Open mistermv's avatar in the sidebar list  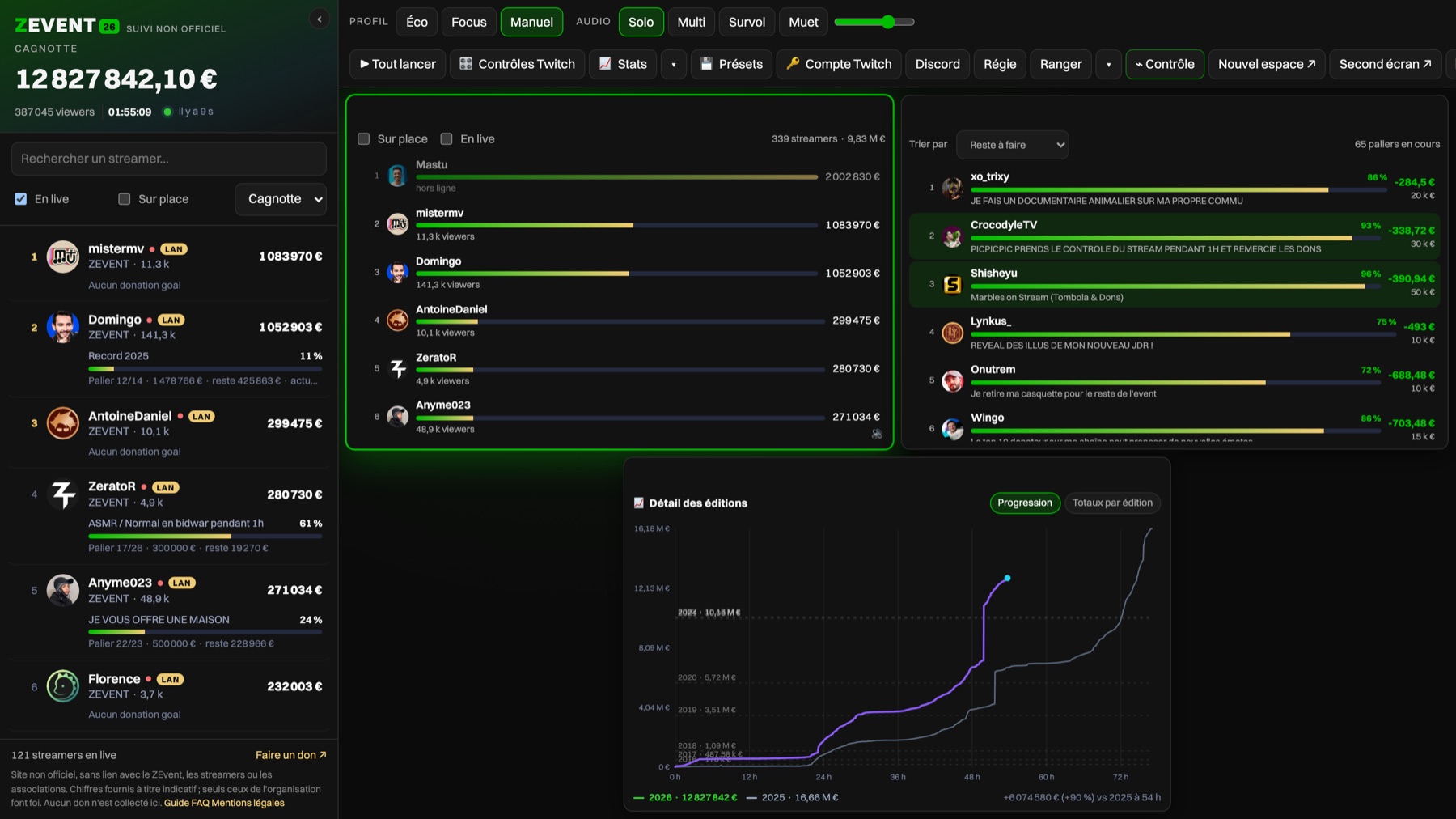[62, 257]
